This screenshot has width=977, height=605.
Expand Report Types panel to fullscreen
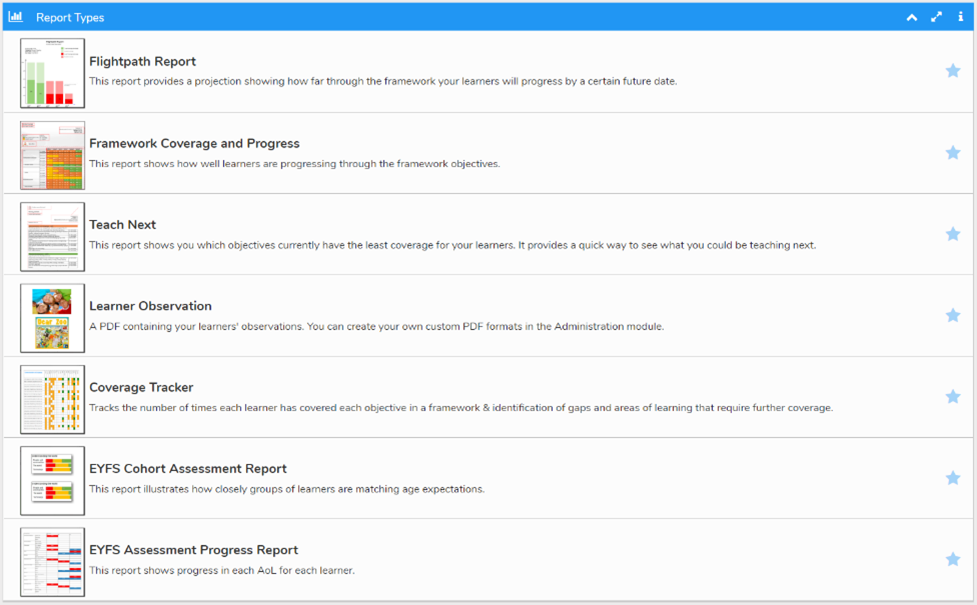[x=937, y=17]
